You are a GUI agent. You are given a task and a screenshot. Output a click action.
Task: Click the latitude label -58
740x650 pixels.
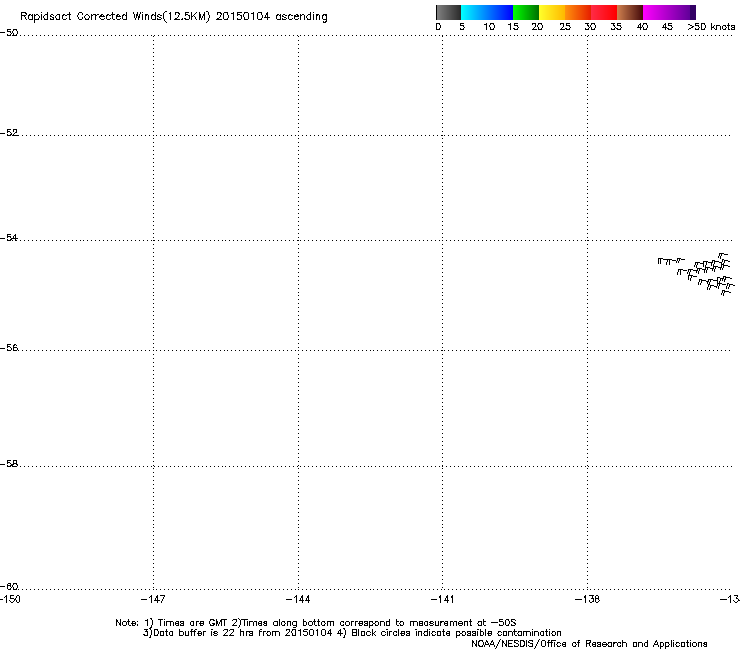[9, 464]
